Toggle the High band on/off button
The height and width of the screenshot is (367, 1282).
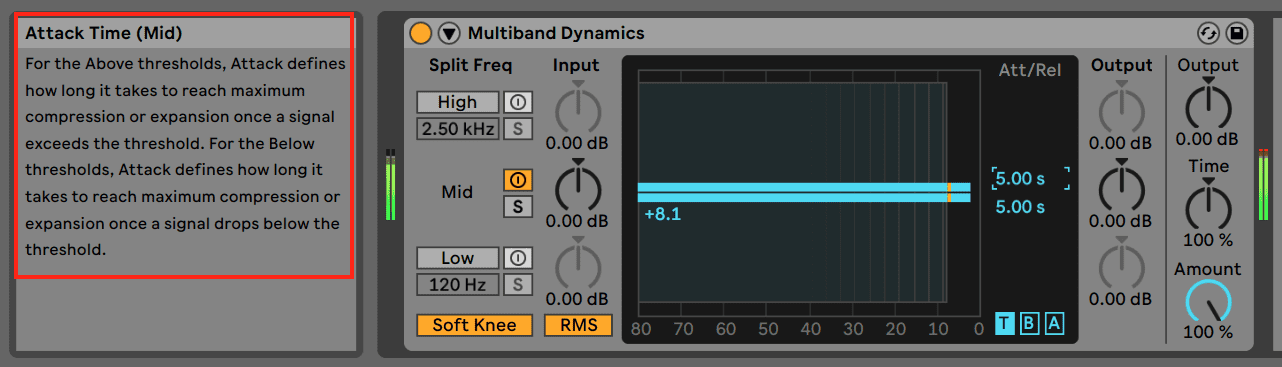click(x=458, y=102)
